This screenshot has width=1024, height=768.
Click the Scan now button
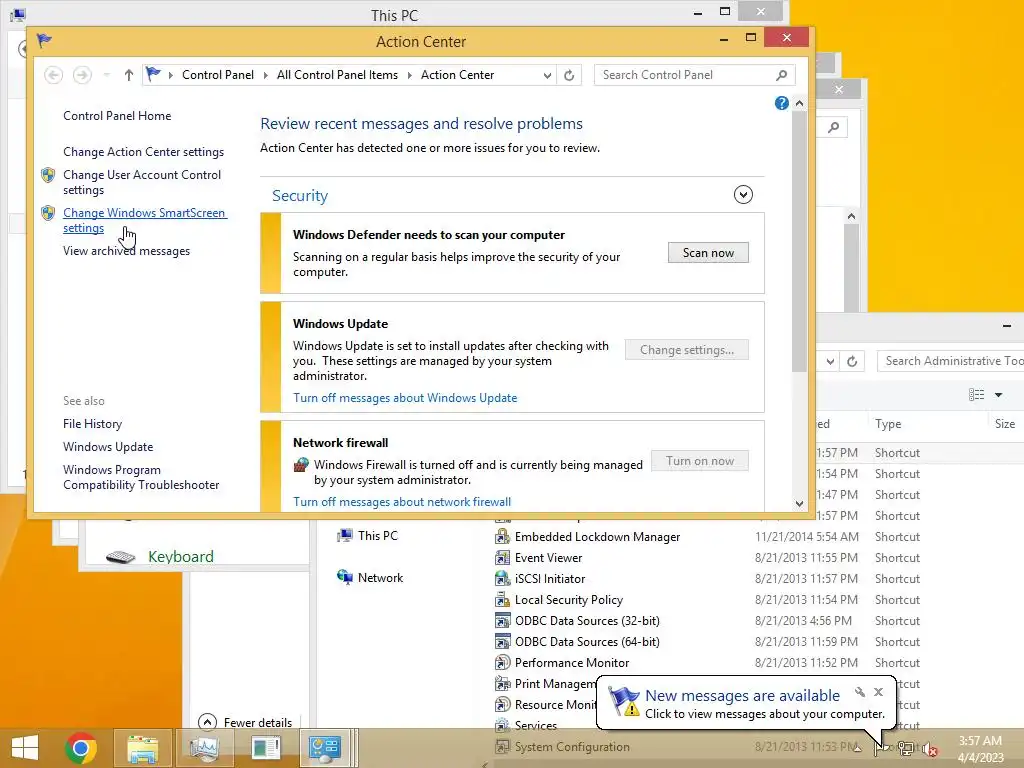pos(708,253)
